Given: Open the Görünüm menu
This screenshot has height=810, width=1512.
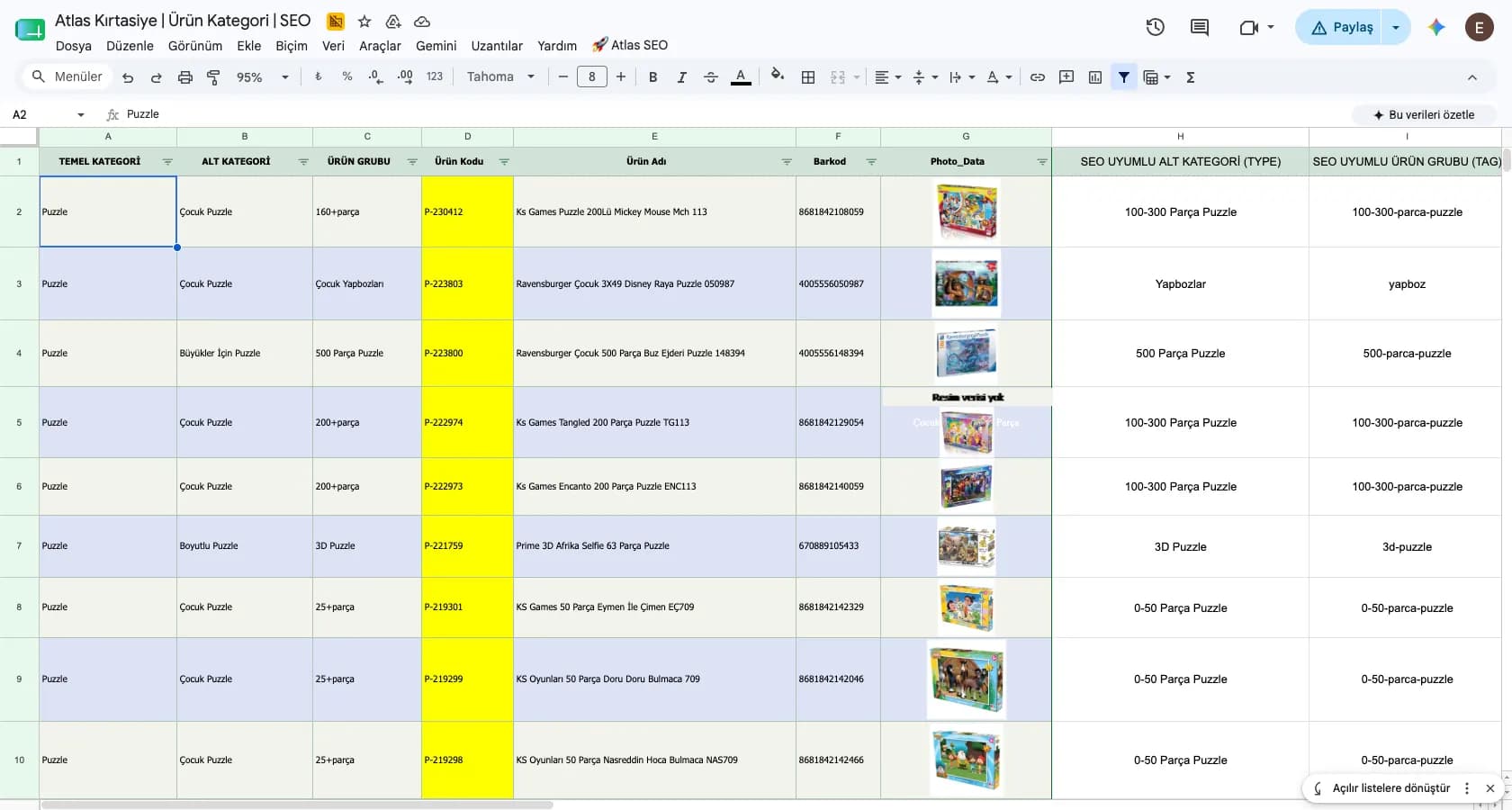Looking at the screenshot, I should tap(195, 46).
